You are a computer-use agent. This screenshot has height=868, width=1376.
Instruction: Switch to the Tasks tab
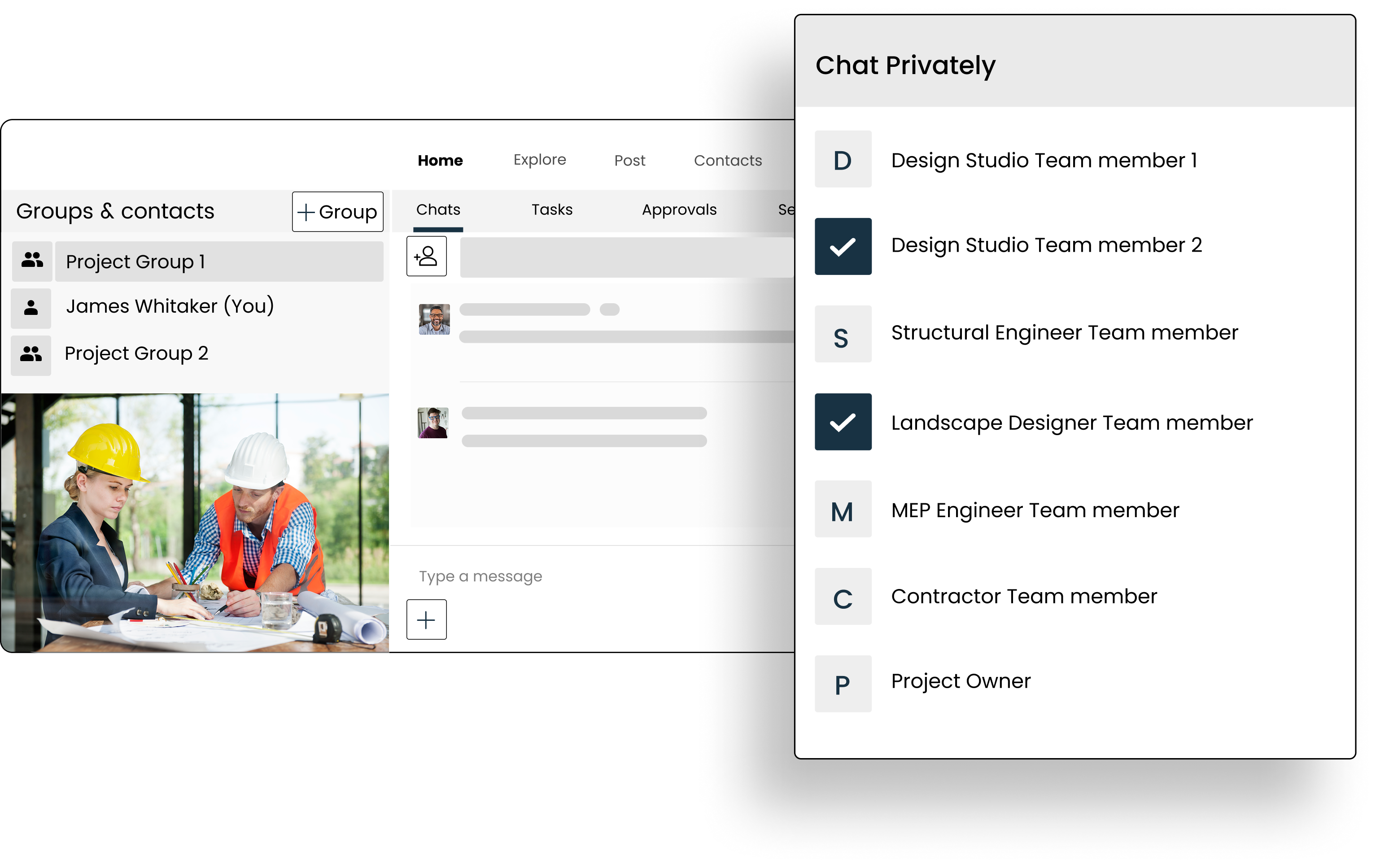click(x=551, y=210)
